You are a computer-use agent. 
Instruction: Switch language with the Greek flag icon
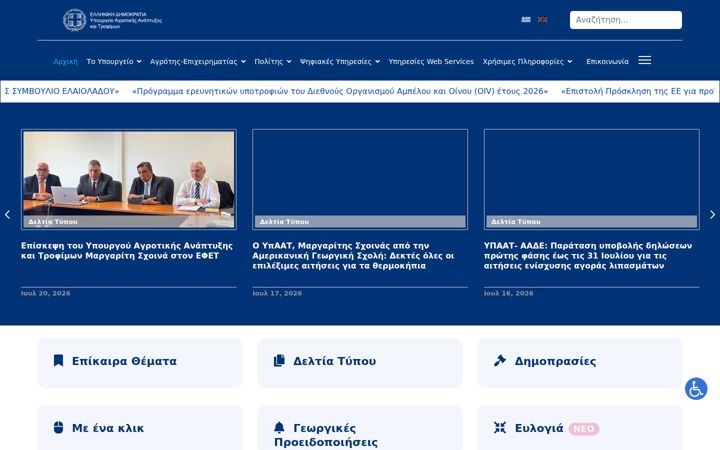pyautogui.click(x=526, y=20)
